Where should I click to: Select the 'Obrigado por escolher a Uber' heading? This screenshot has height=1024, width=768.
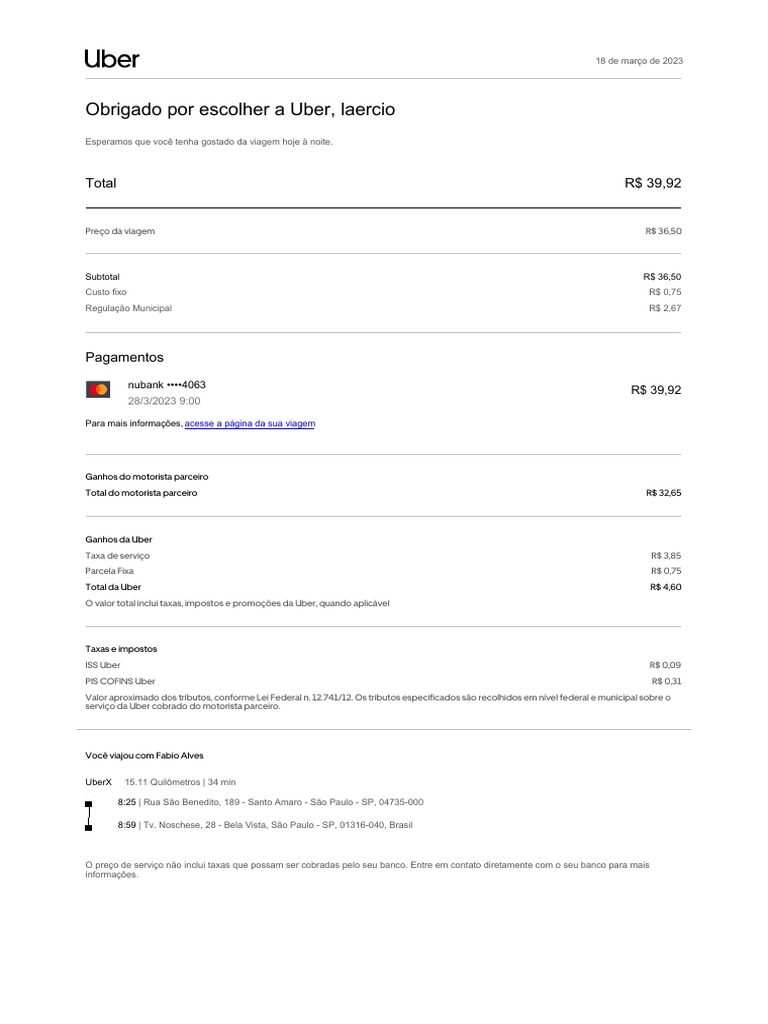click(x=240, y=109)
